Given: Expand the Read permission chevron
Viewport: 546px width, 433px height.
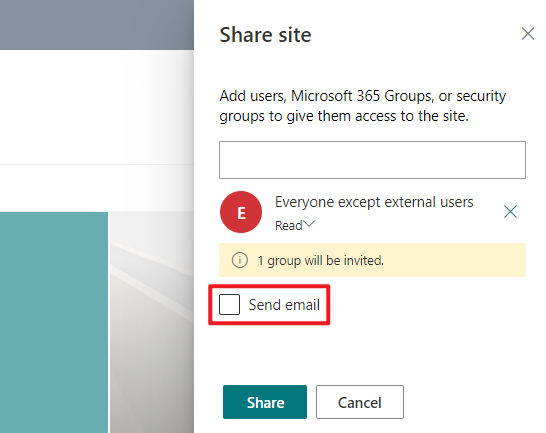Looking at the screenshot, I should coord(309,224).
